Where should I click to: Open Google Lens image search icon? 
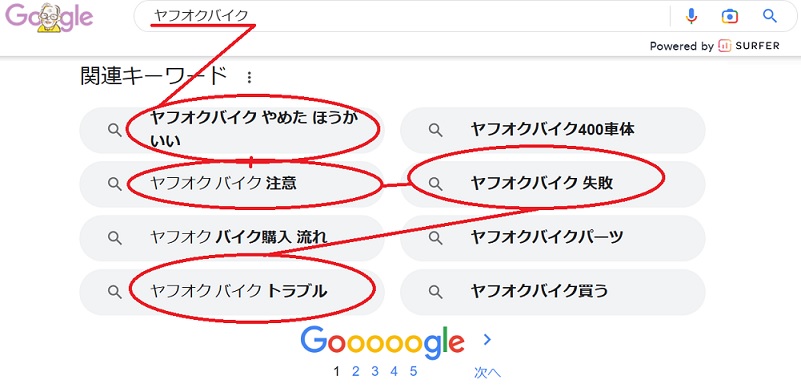[x=730, y=16]
